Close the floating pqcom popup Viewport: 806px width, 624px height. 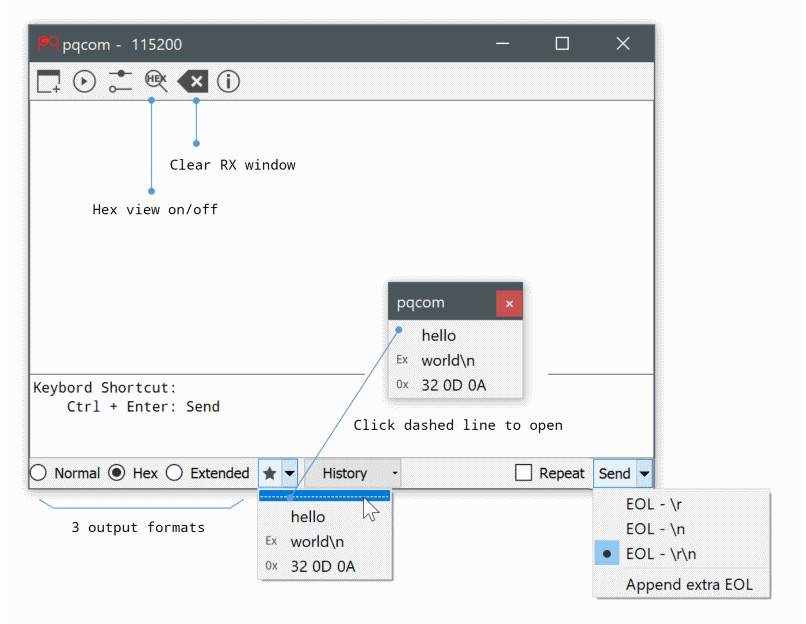(x=509, y=303)
